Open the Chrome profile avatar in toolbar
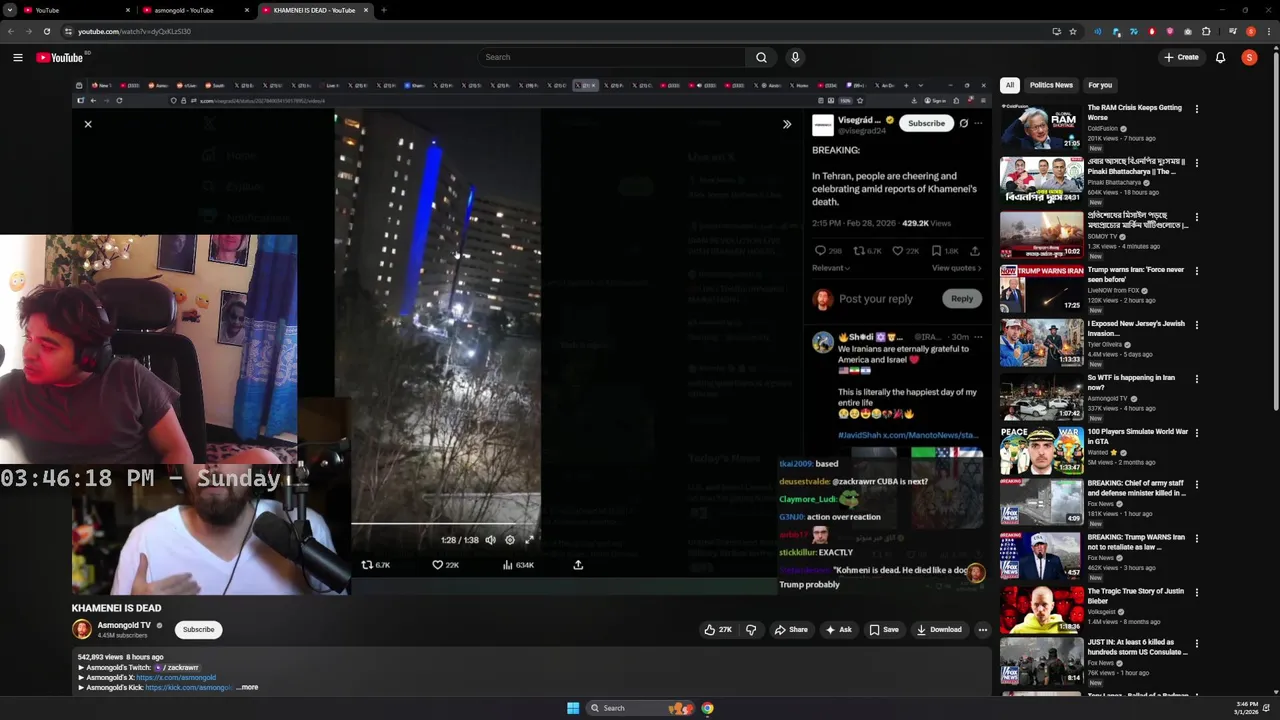Viewport: 1280px width, 720px height. [1251, 31]
